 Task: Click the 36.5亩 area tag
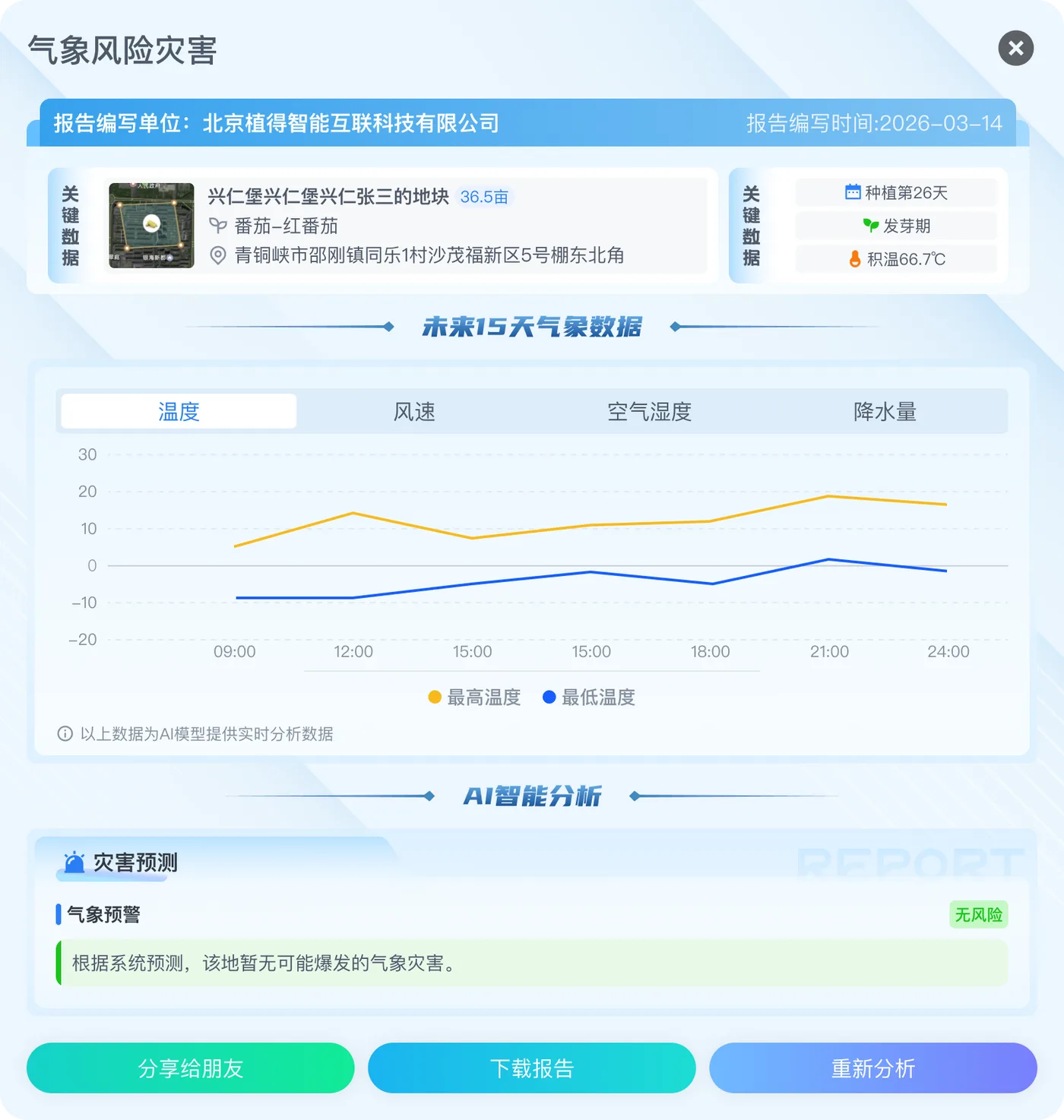484,197
